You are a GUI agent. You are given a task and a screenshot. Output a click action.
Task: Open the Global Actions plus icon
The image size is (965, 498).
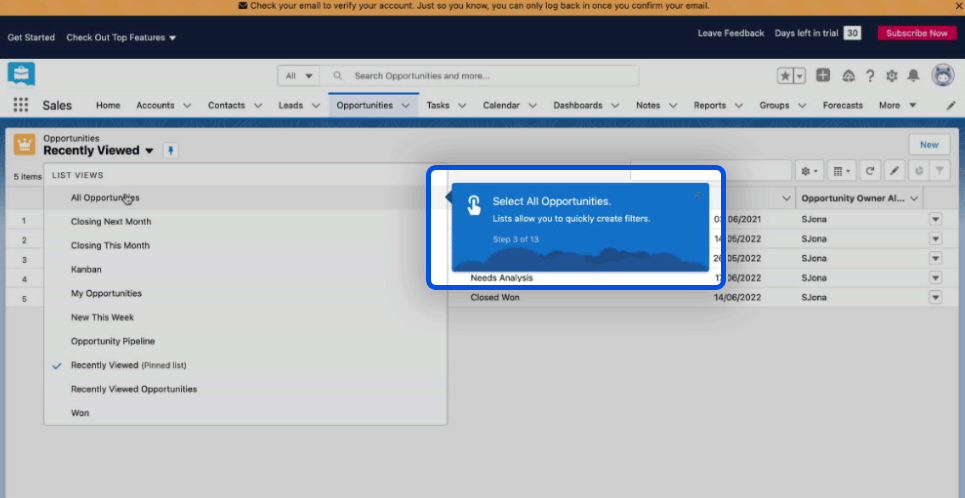pos(823,76)
